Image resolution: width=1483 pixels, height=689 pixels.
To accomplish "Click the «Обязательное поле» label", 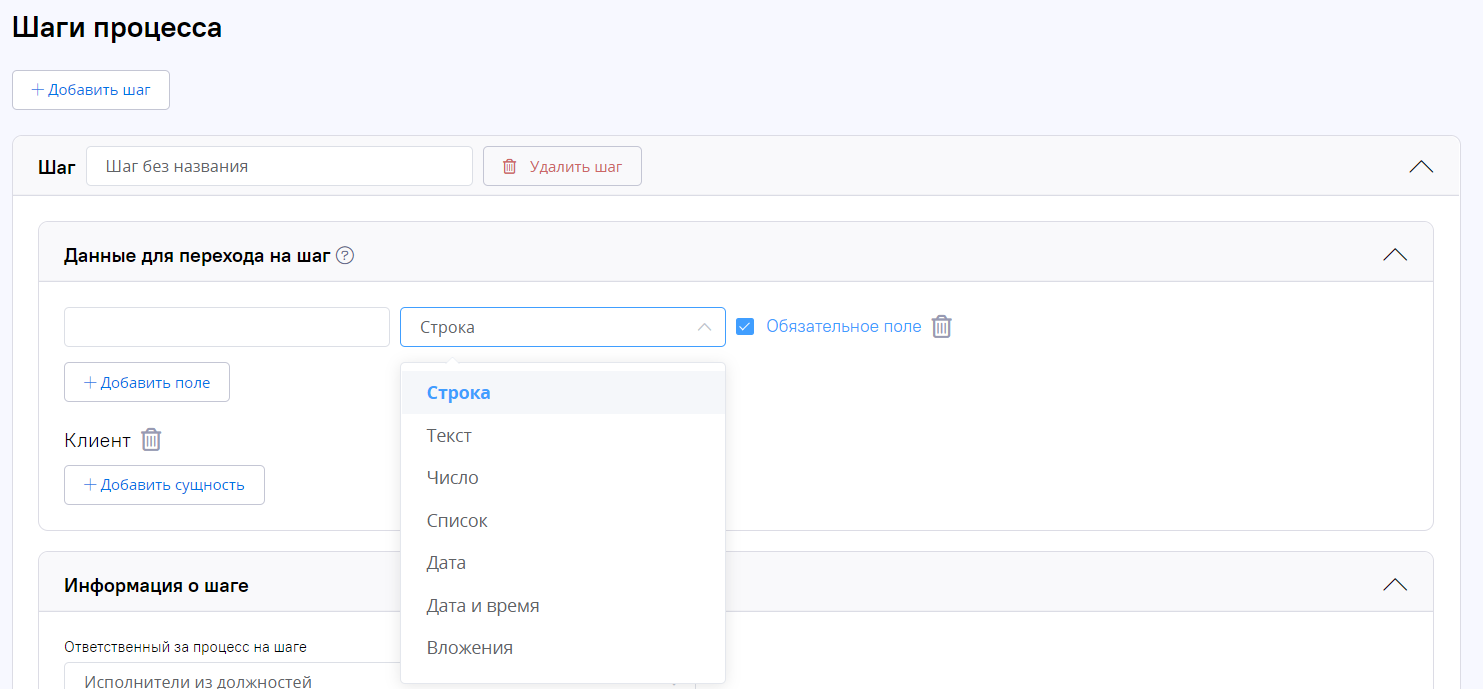I will coord(843,326).
